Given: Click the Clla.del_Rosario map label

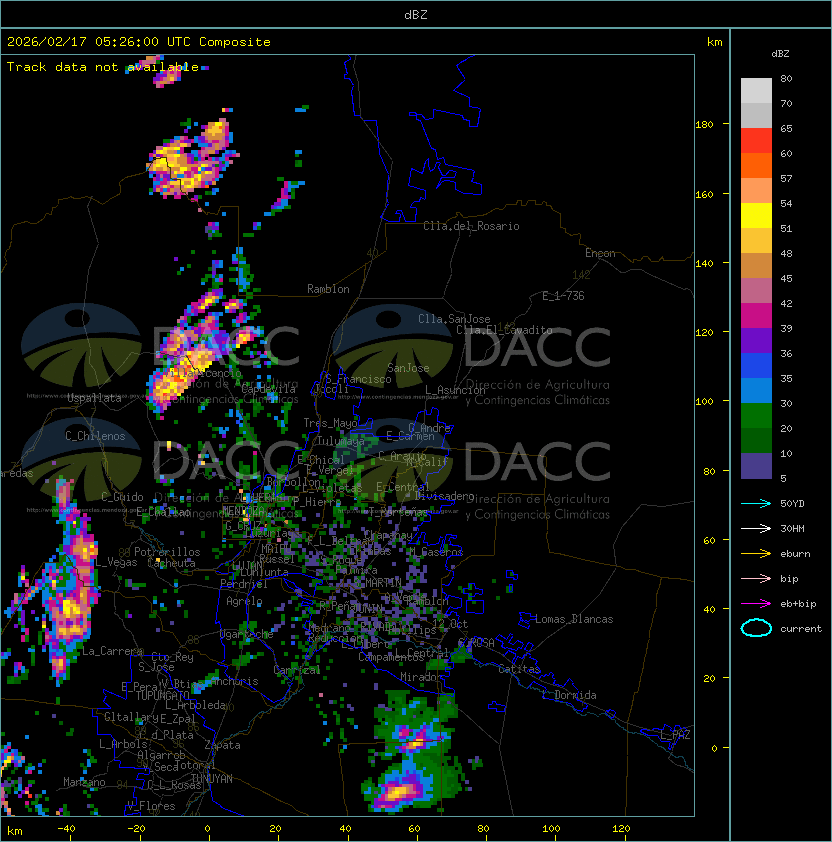Looking at the screenshot, I should (x=471, y=226).
